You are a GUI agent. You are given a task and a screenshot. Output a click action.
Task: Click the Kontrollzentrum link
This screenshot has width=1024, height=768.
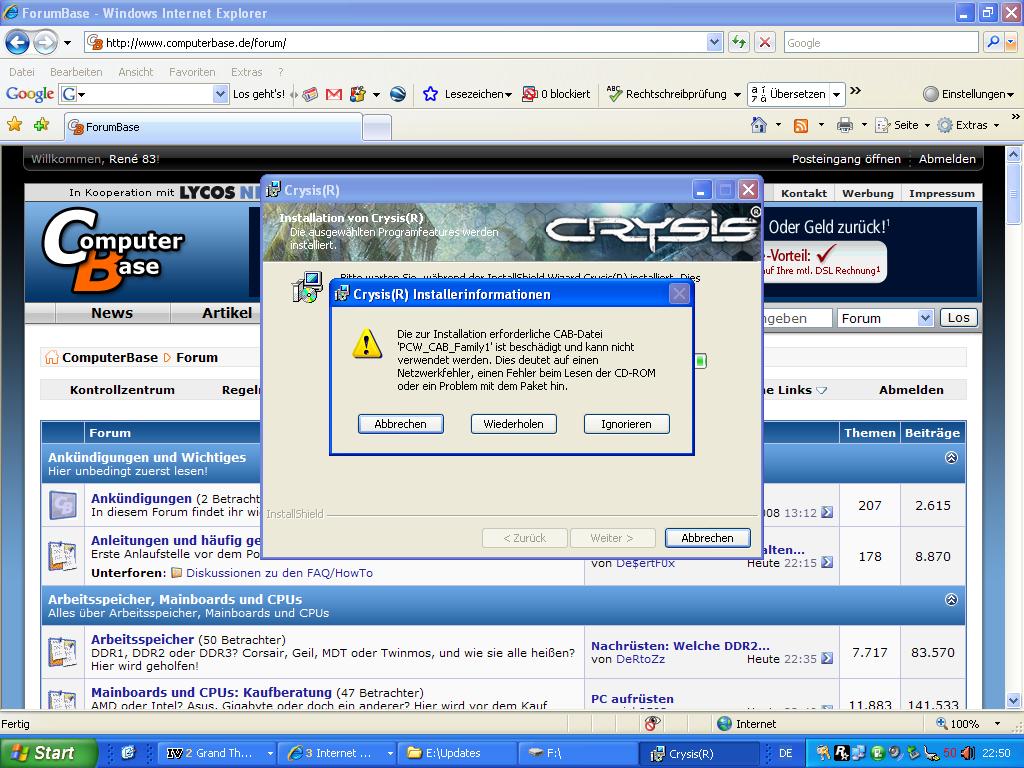click(x=122, y=390)
